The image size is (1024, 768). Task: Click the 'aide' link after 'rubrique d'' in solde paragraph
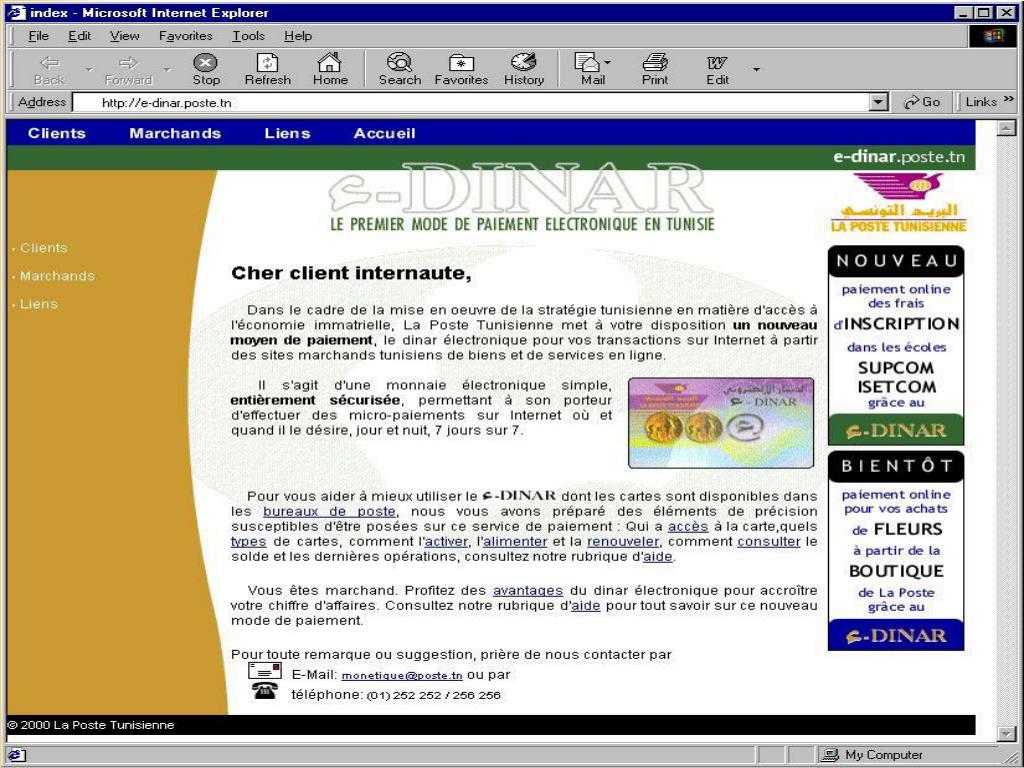(x=658, y=557)
